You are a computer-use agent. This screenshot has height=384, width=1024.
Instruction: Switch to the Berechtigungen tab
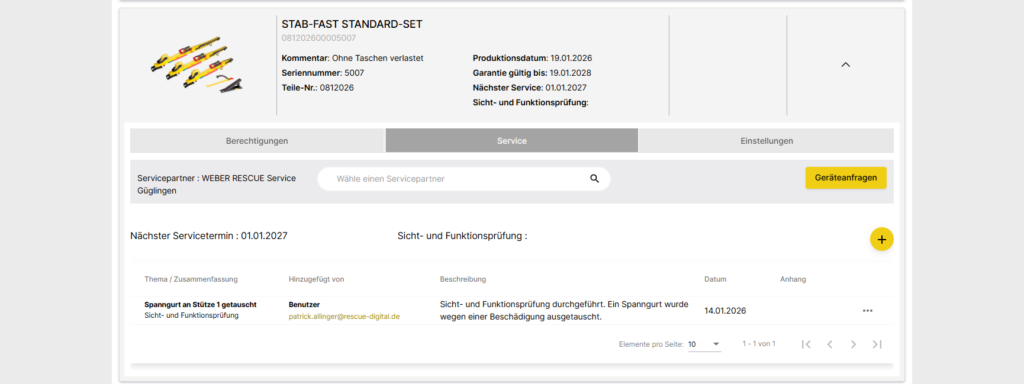point(257,140)
